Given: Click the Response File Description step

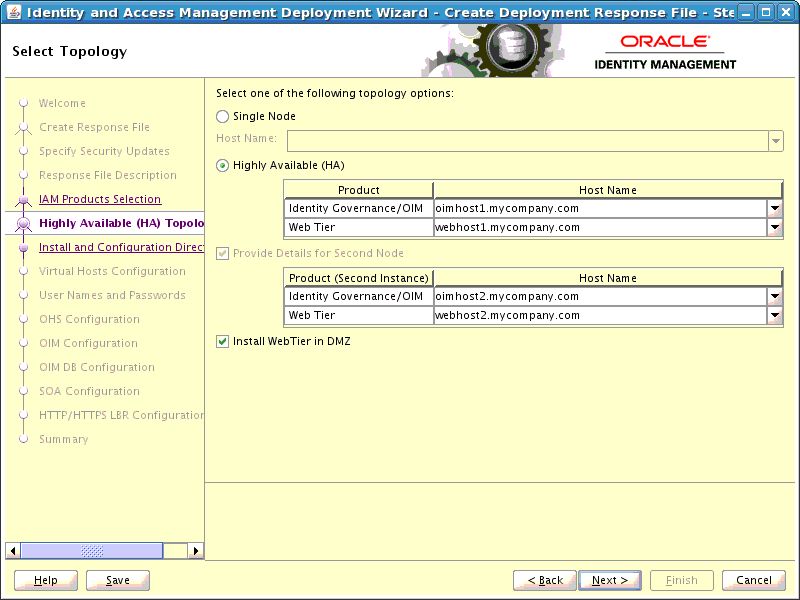Looking at the screenshot, I should pos(108,175).
